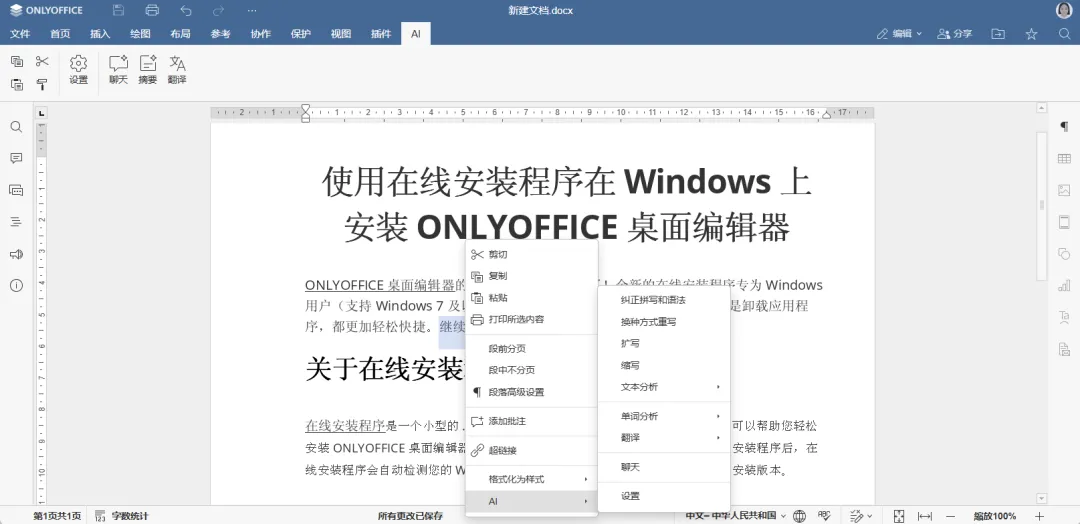Click the AI entry in context menu
The height and width of the screenshot is (524, 1080).
pyautogui.click(x=532, y=501)
